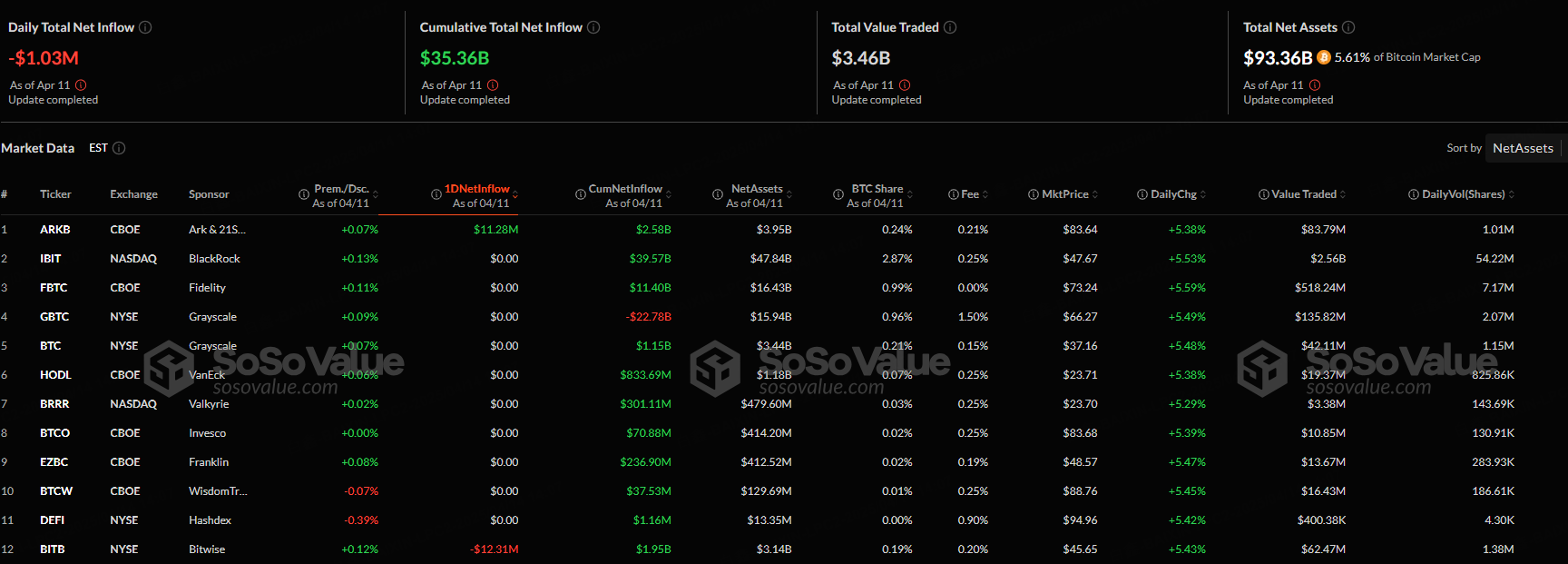The image size is (1568, 564).
Task: Click info icon before NetAssets column header
Action: tap(718, 194)
